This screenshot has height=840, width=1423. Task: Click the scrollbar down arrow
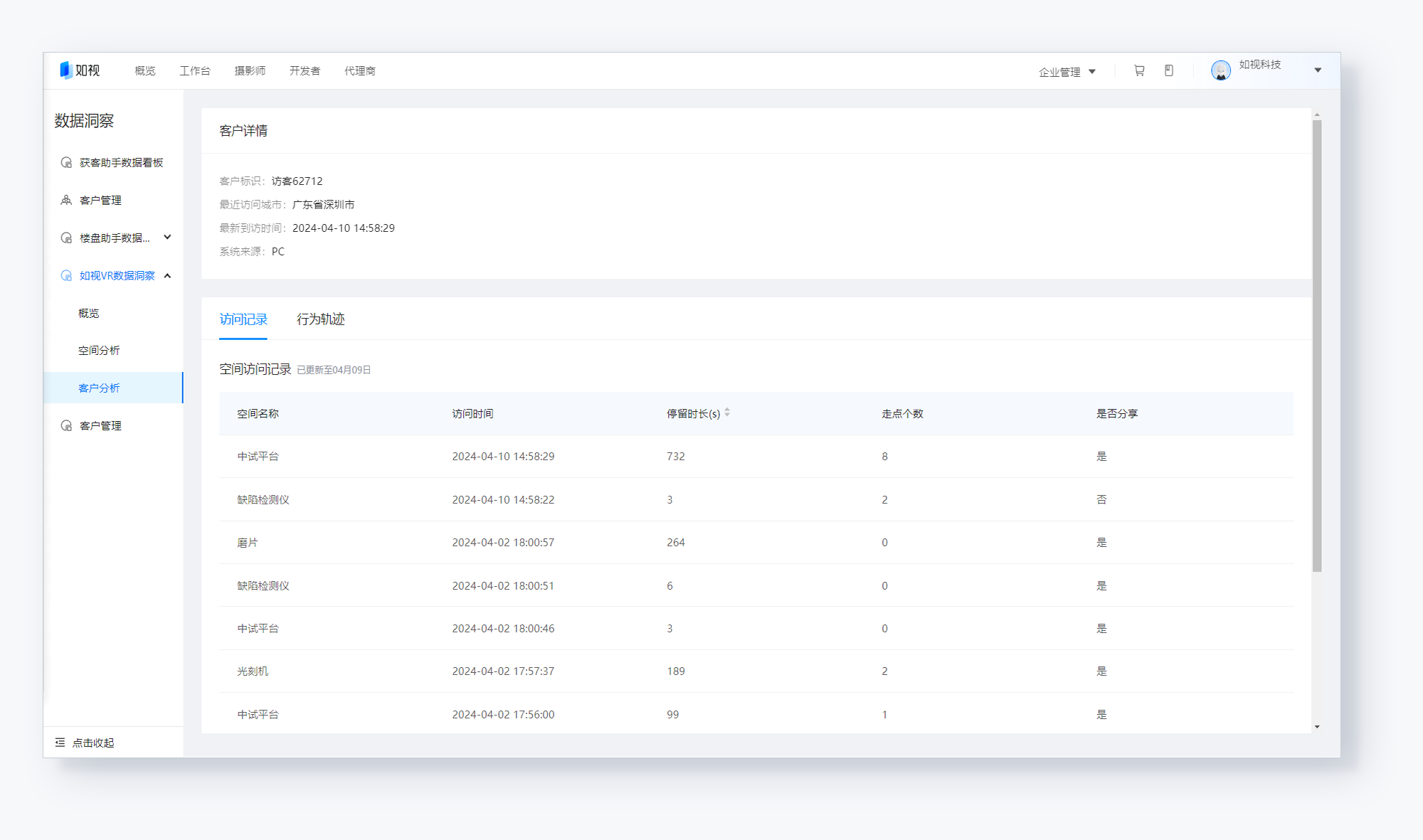coord(1317,727)
